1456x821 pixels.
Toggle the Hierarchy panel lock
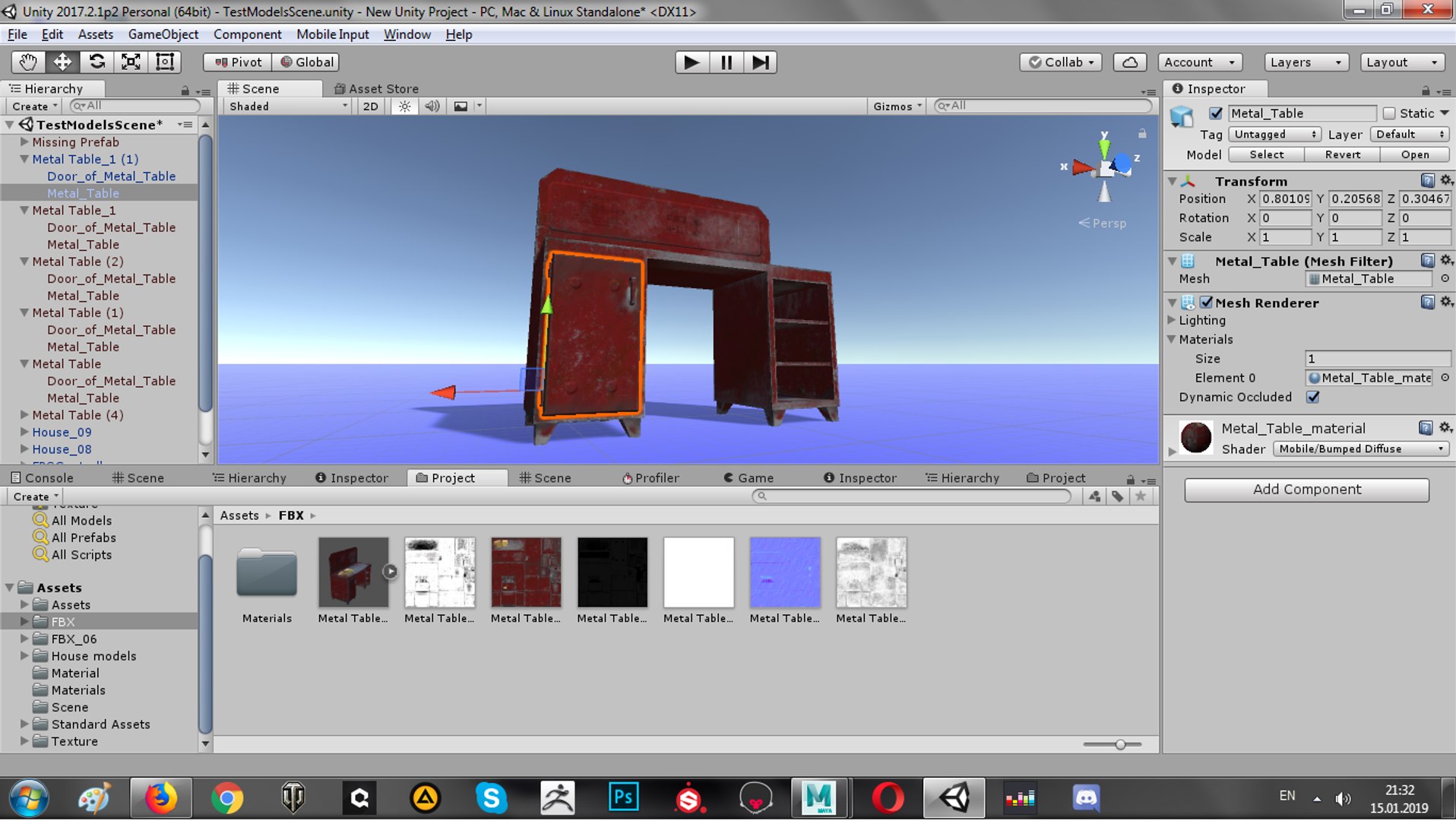[185, 90]
